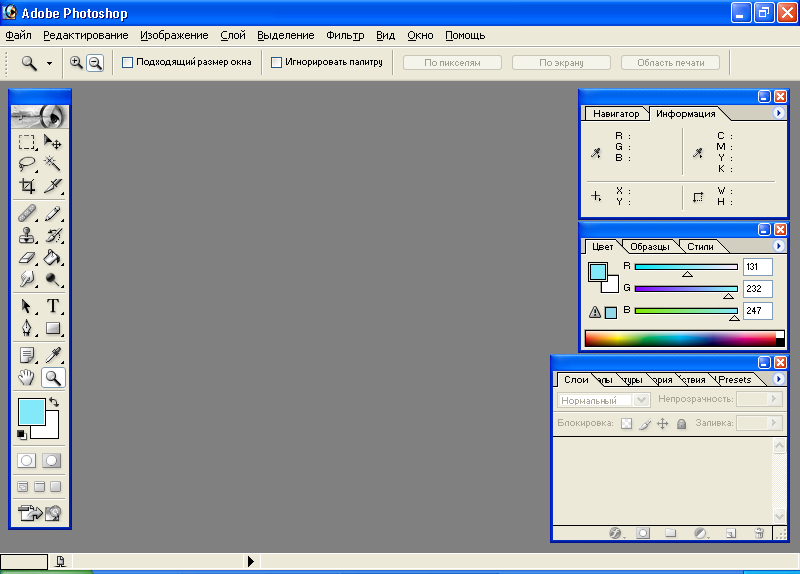Enable 'Подходящий размер окна' checkbox

coord(128,62)
